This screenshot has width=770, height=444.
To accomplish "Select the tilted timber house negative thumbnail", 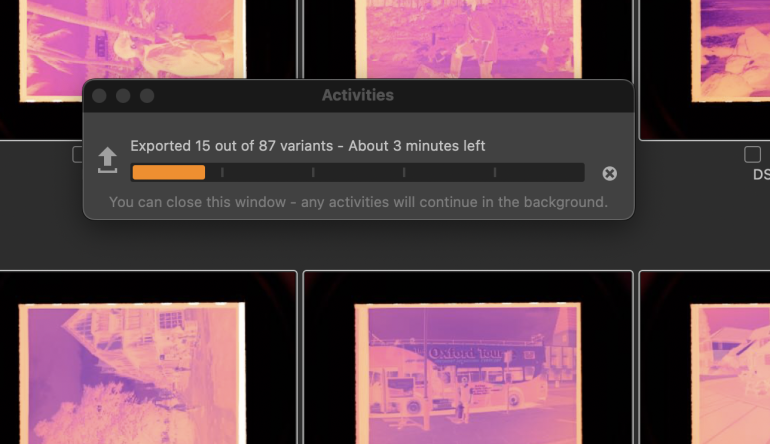I will (x=132, y=374).
